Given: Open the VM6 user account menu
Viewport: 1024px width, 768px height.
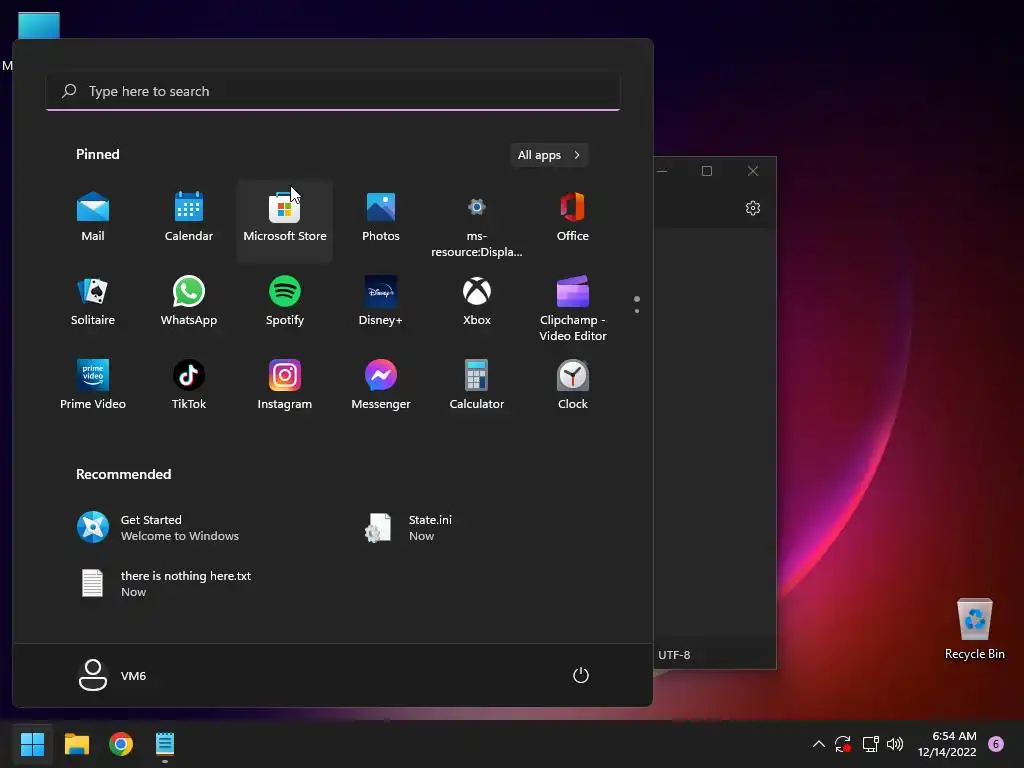Looking at the screenshot, I should (112, 675).
